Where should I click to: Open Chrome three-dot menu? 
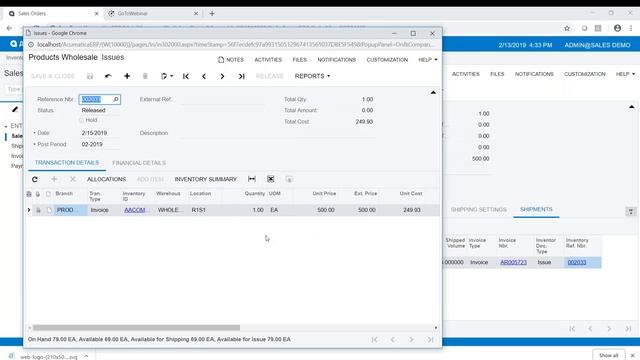(x=631, y=28)
